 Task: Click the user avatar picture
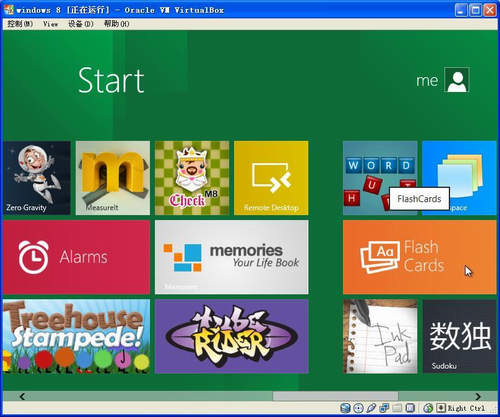coord(457,80)
